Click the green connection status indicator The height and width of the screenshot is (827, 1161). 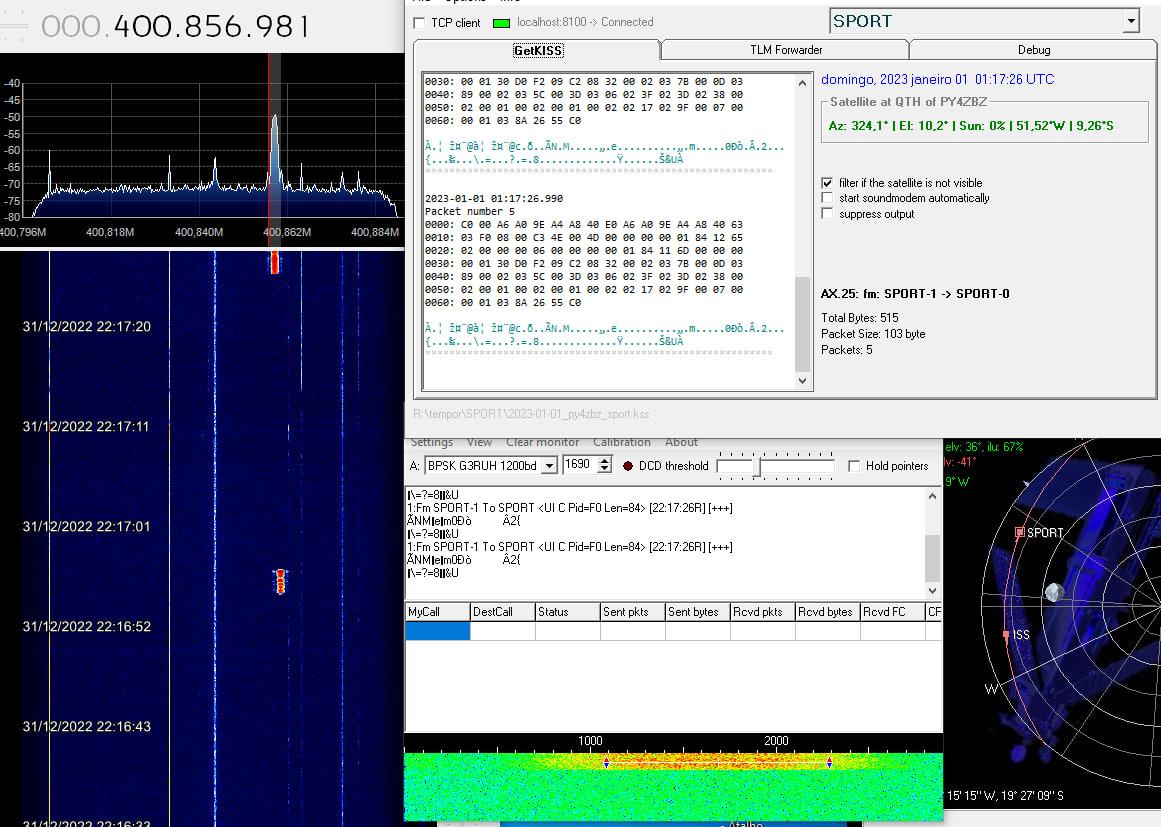pos(501,22)
